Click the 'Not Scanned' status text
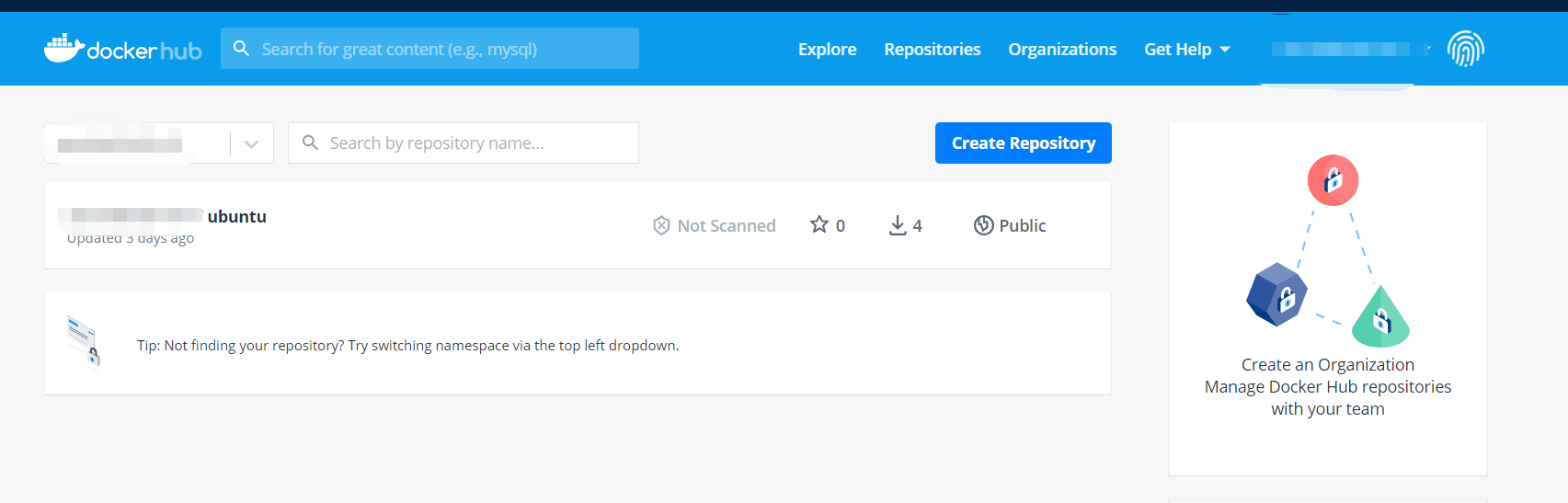This screenshot has height=503, width=1568. coord(727,225)
